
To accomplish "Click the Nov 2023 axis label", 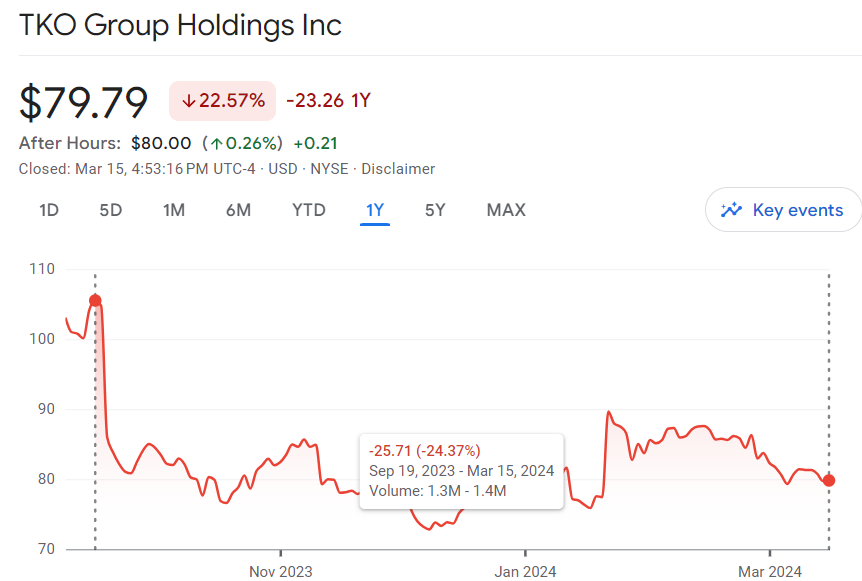I will (281, 571).
